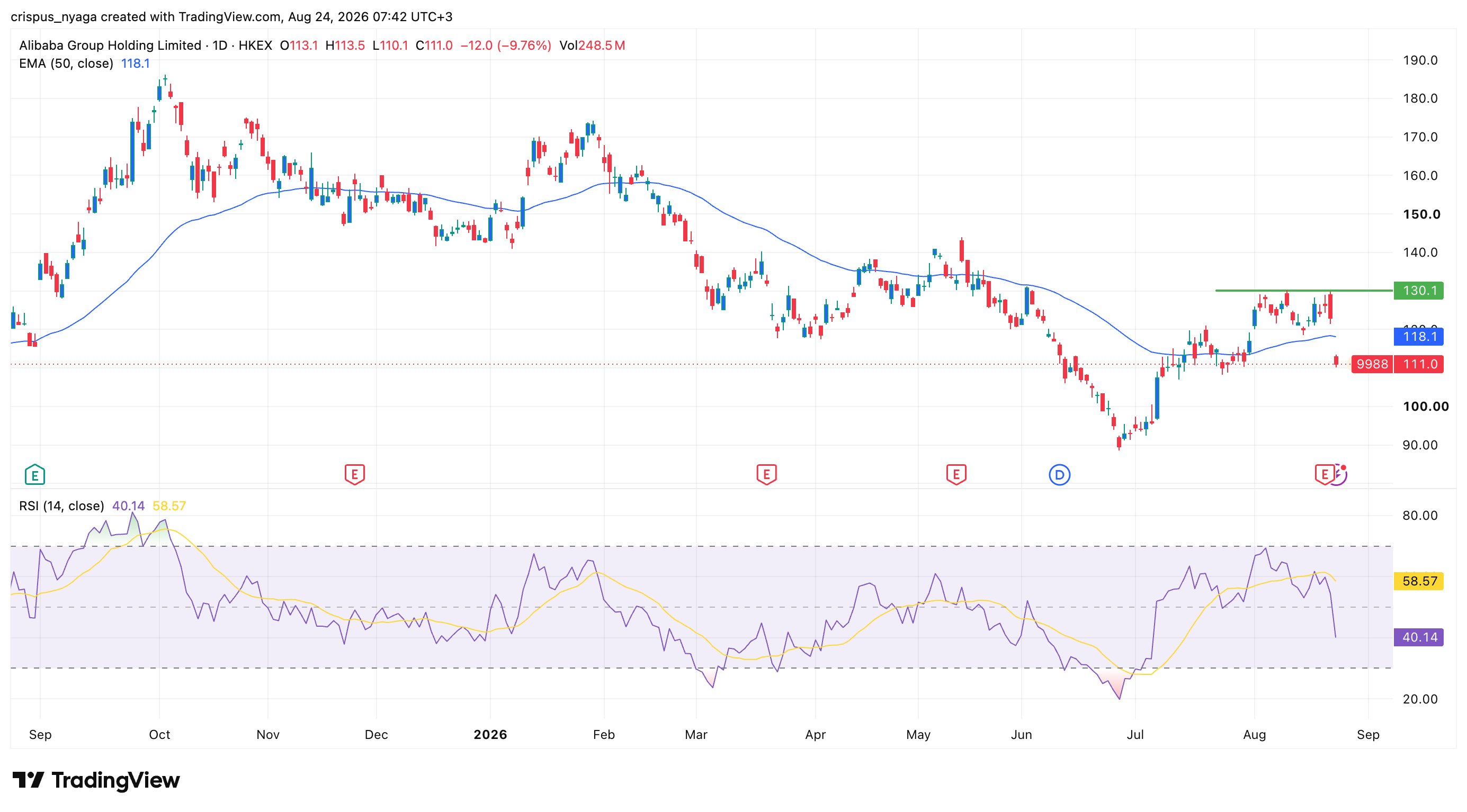Select the "1D" interval in the legend

(x=220, y=46)
